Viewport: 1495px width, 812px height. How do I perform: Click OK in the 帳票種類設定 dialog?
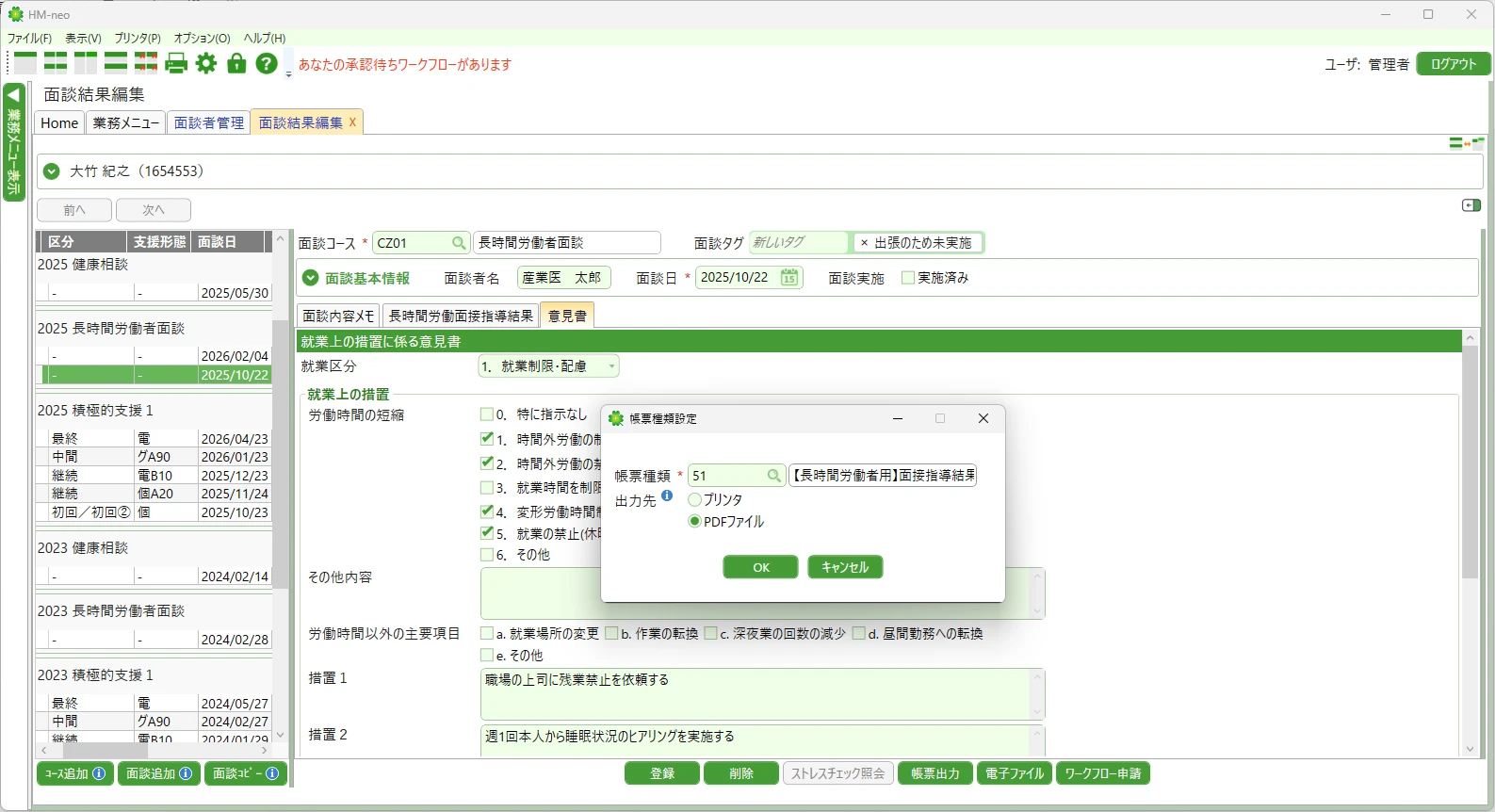[x=761, y=567]
